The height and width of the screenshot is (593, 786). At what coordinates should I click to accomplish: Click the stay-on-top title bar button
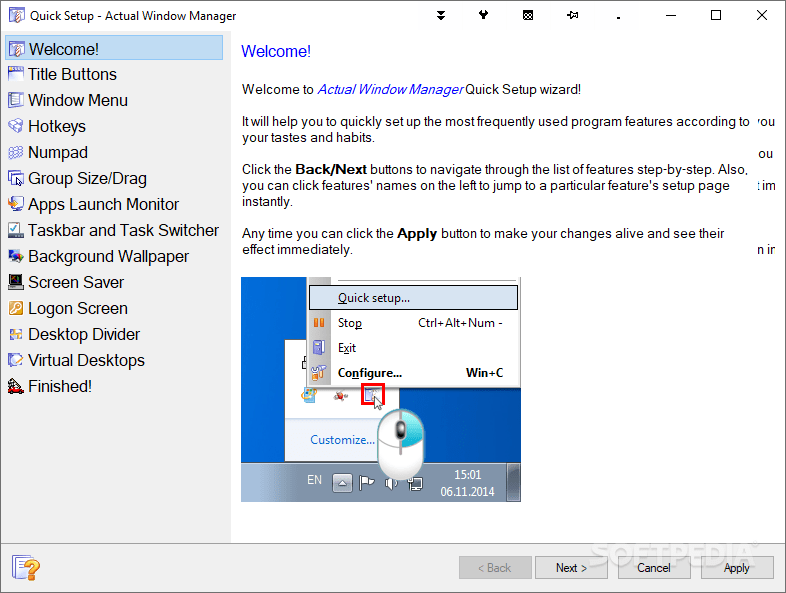pos(483,15)
